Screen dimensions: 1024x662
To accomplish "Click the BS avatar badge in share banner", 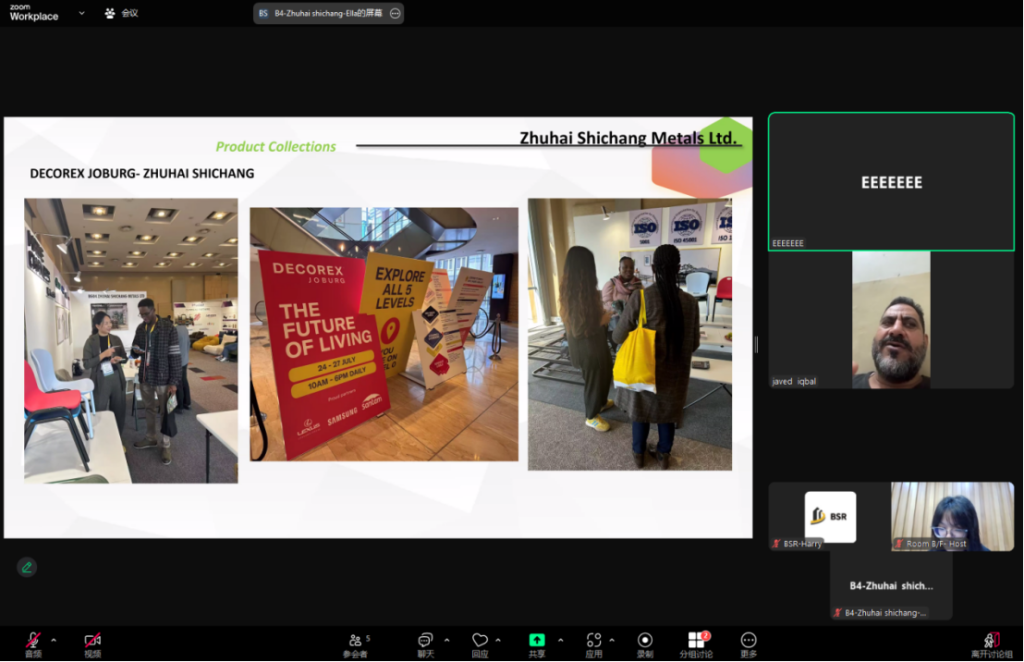I will [x=263, y=13].
